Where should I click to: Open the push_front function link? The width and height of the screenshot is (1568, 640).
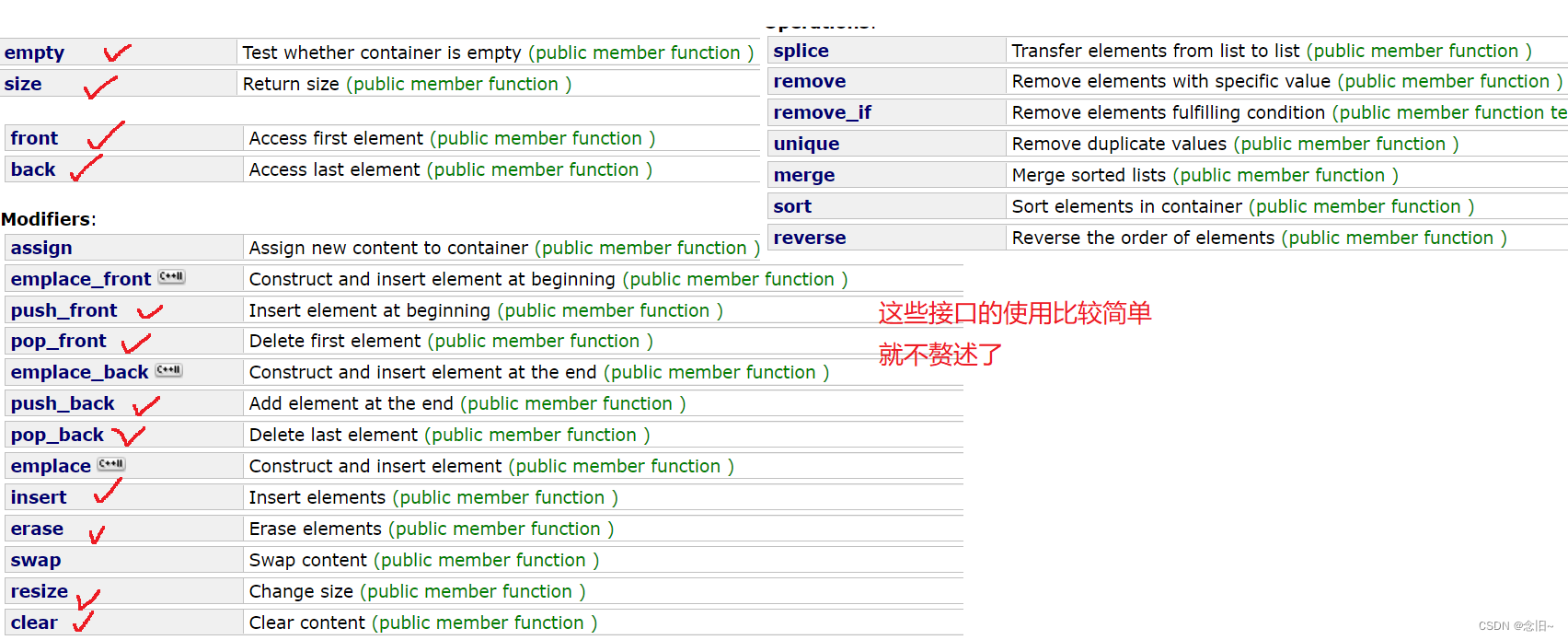click(x=64, y=310)
